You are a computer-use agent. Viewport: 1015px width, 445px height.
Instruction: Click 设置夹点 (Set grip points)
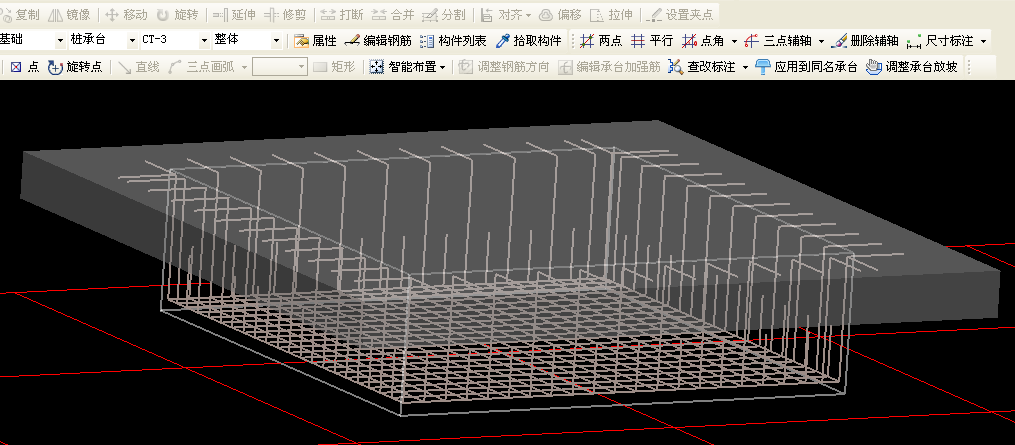(x=680, y=14)
